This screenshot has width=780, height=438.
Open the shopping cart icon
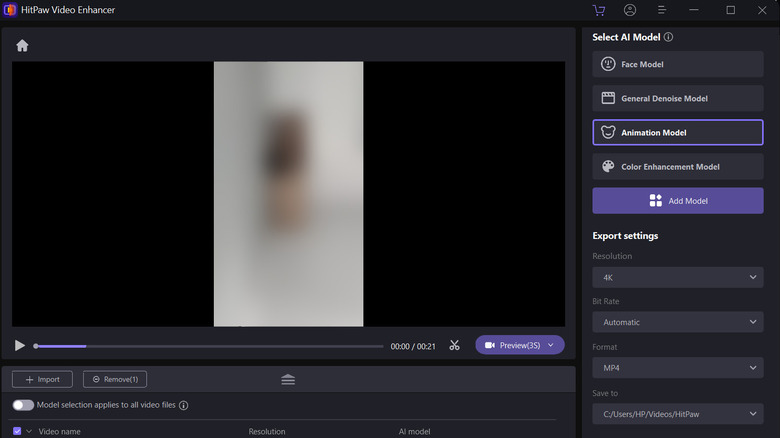599,10
